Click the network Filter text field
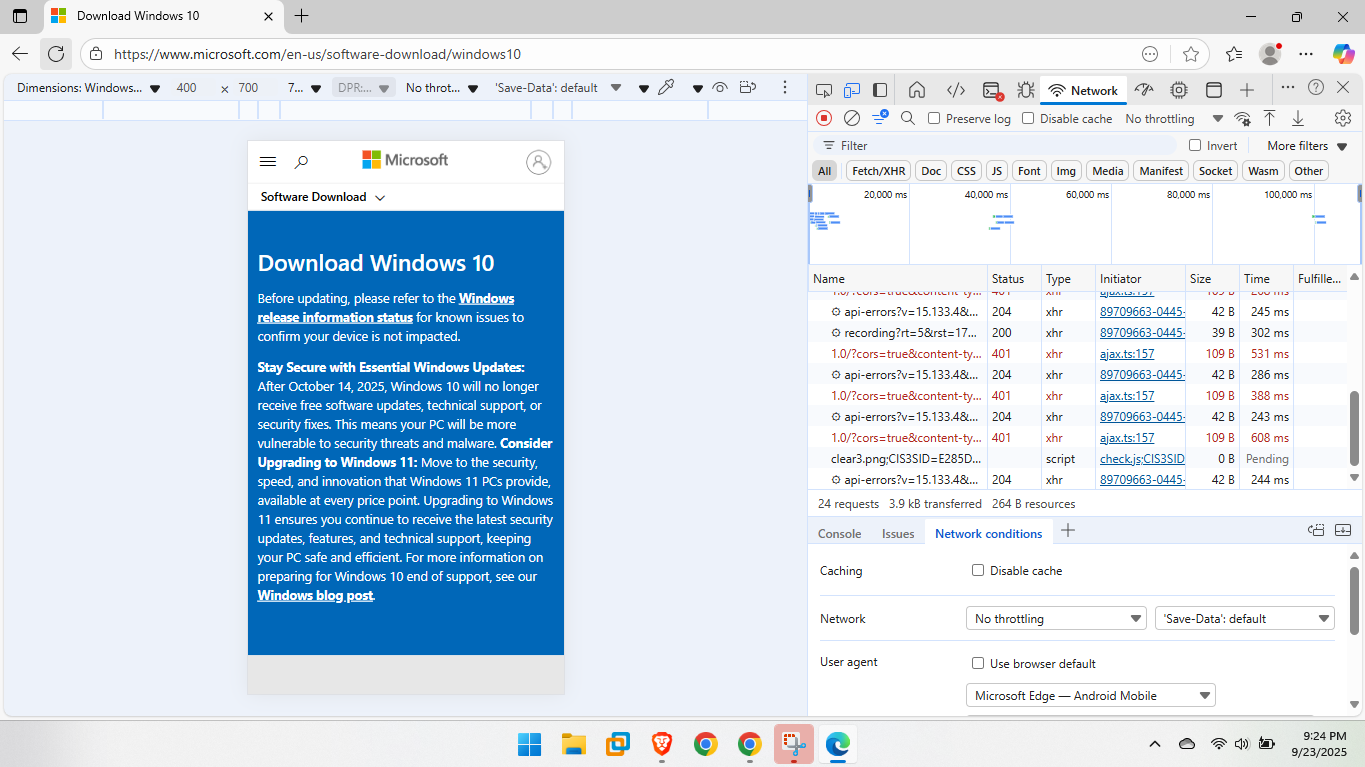Viewport: 1365px width, 767px height. 1000,146
